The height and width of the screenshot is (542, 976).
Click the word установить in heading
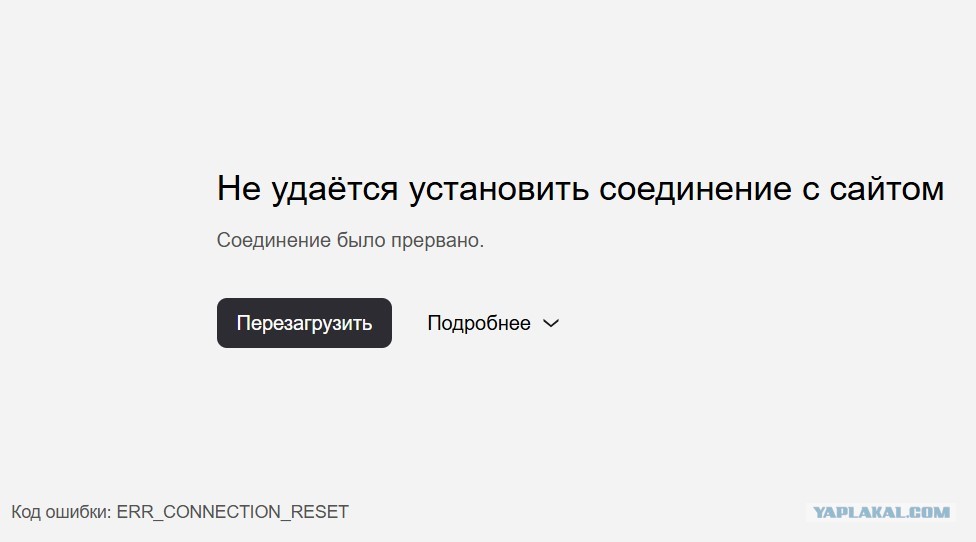click(x=499, y=188)
